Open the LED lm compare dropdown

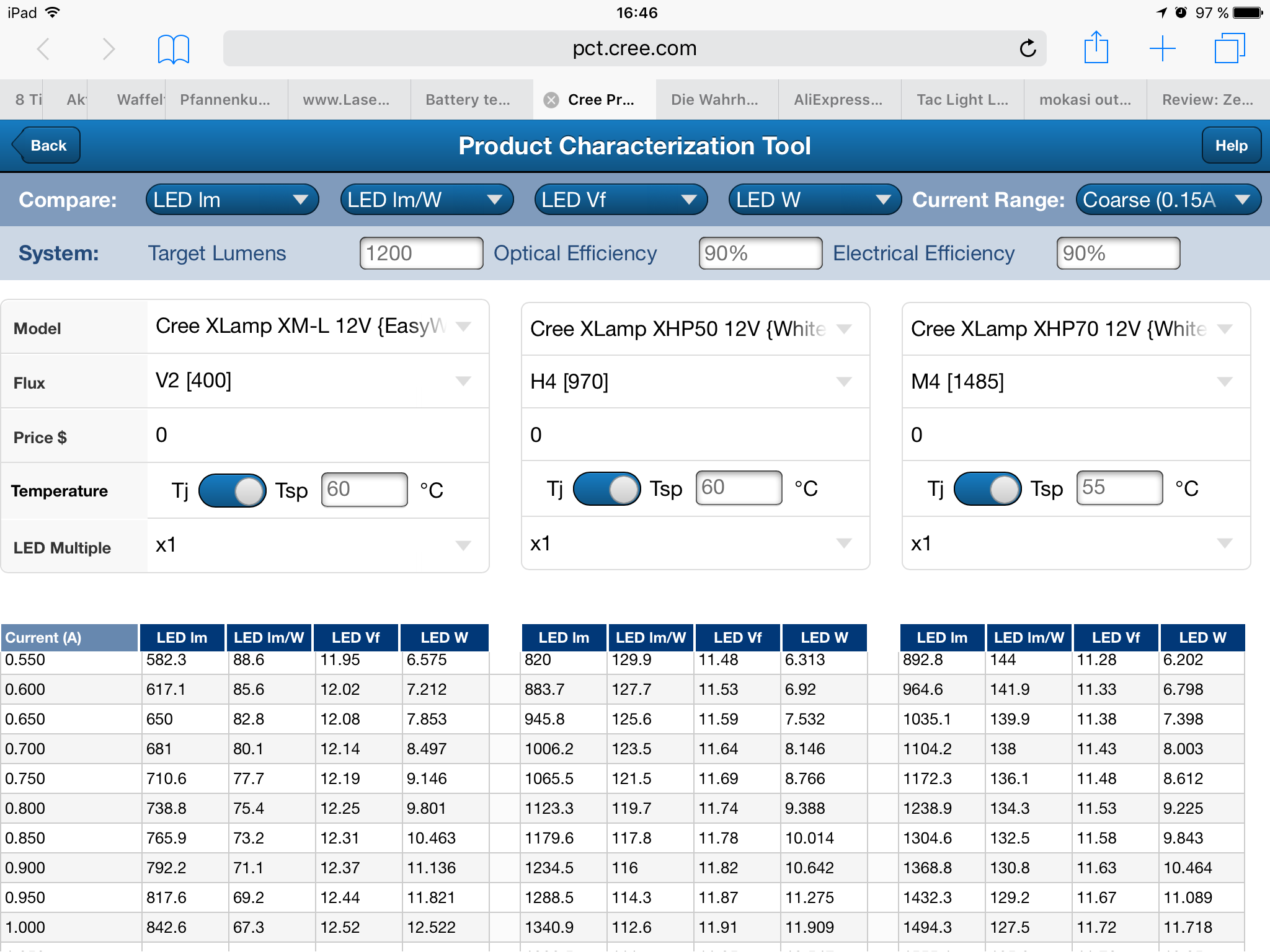pos(232,200)
